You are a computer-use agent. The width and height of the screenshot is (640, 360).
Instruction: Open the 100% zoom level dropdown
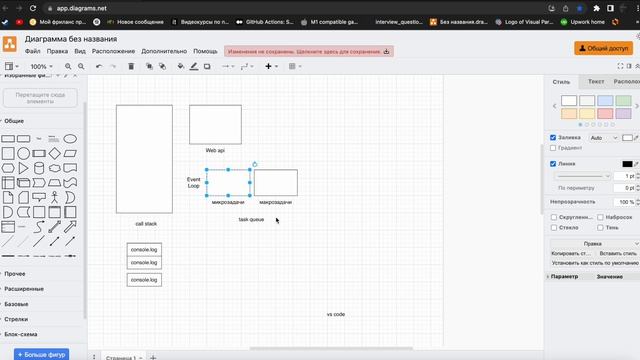click(41, 66)
